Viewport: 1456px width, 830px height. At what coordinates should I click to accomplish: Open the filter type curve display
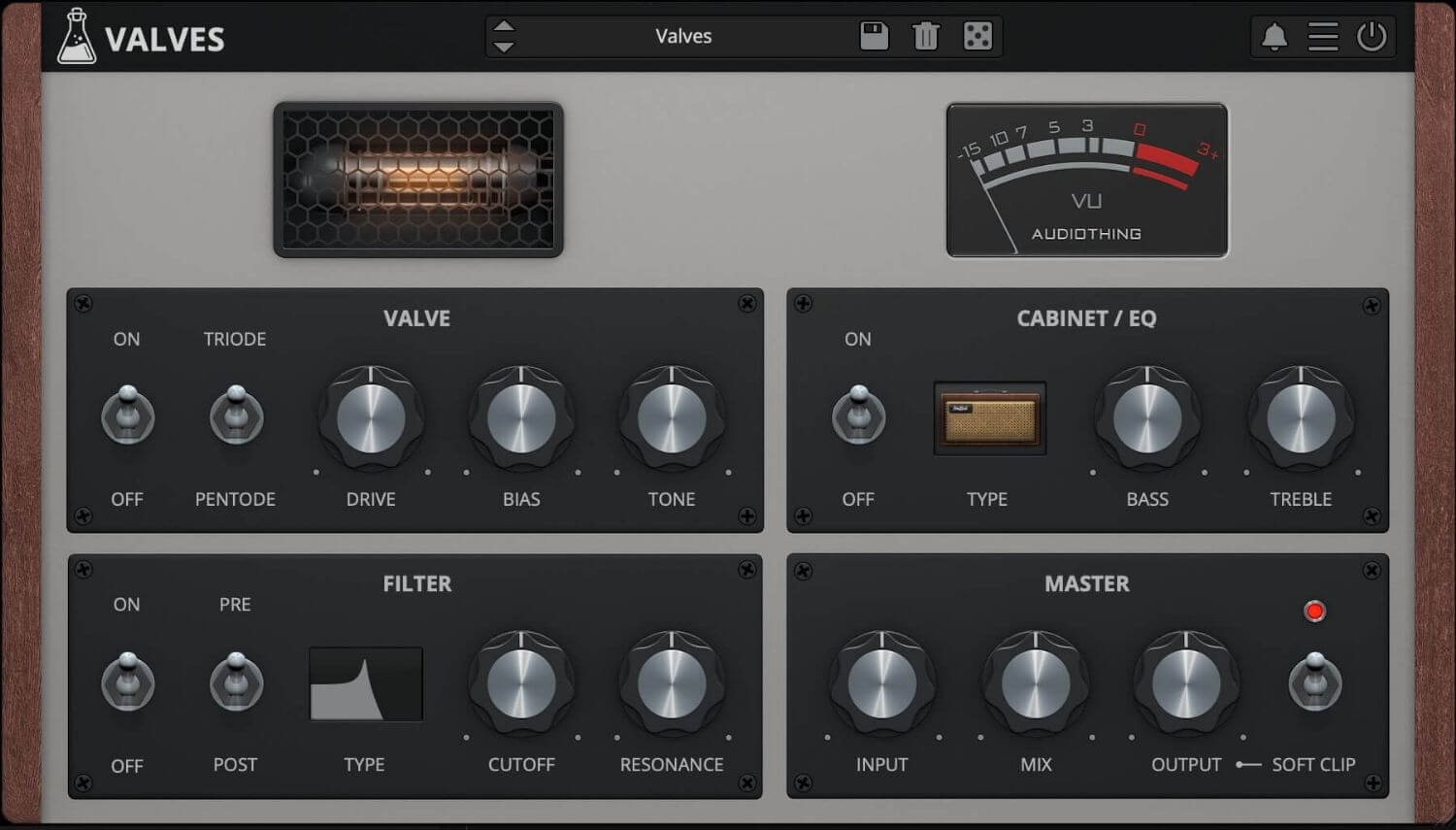[x=366, y=684]
